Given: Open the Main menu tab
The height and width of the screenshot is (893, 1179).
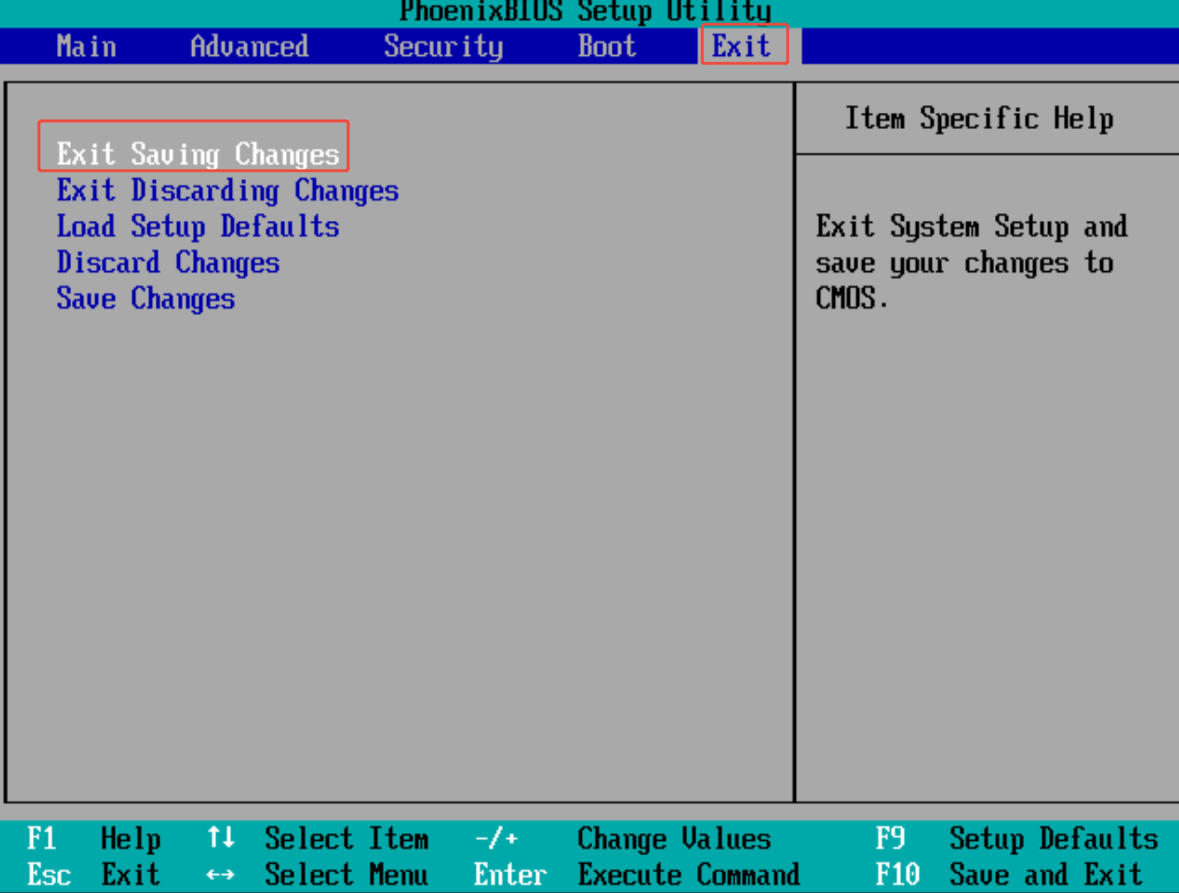Looking at the screenshot, I should point(86,47).
